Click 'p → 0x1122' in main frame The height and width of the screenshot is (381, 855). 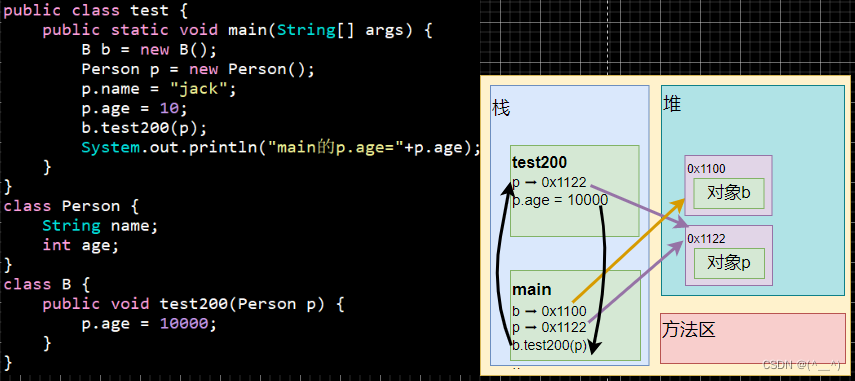point(549,328)
